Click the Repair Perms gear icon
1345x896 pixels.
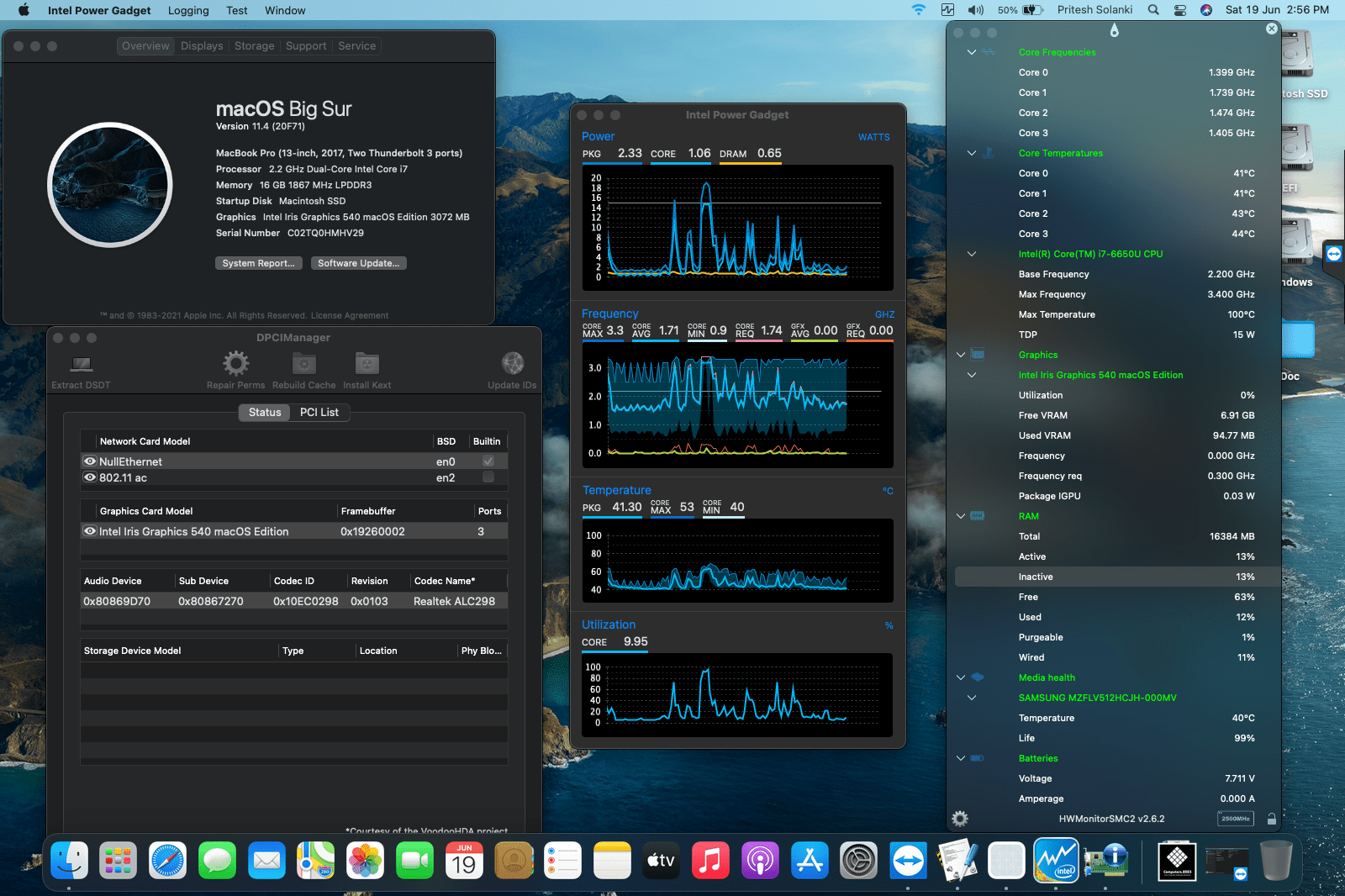(235, 363)
